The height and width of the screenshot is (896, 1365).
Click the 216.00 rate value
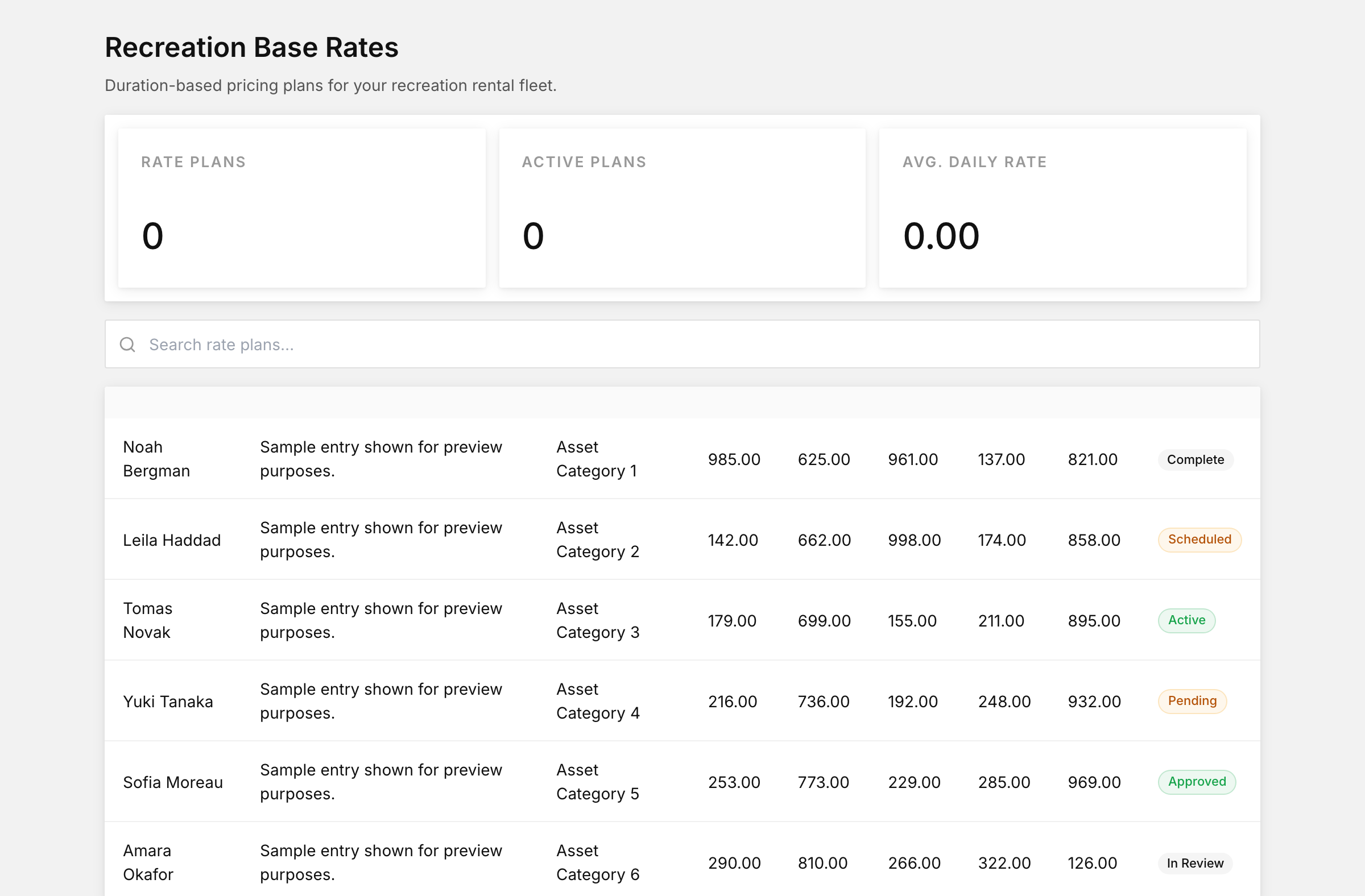point(733,702)
